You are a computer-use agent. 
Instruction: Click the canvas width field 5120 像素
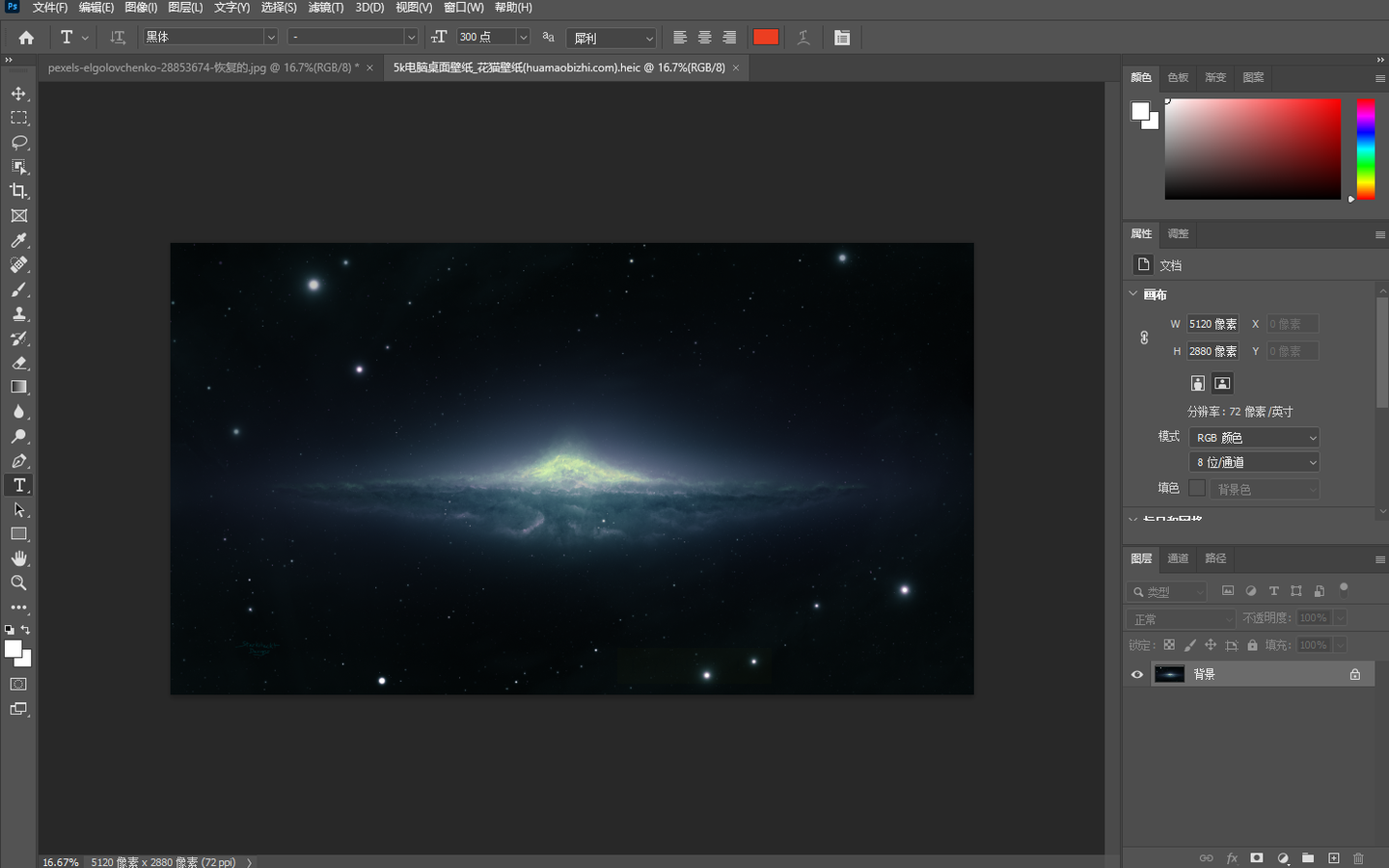tap(1212, 324)
